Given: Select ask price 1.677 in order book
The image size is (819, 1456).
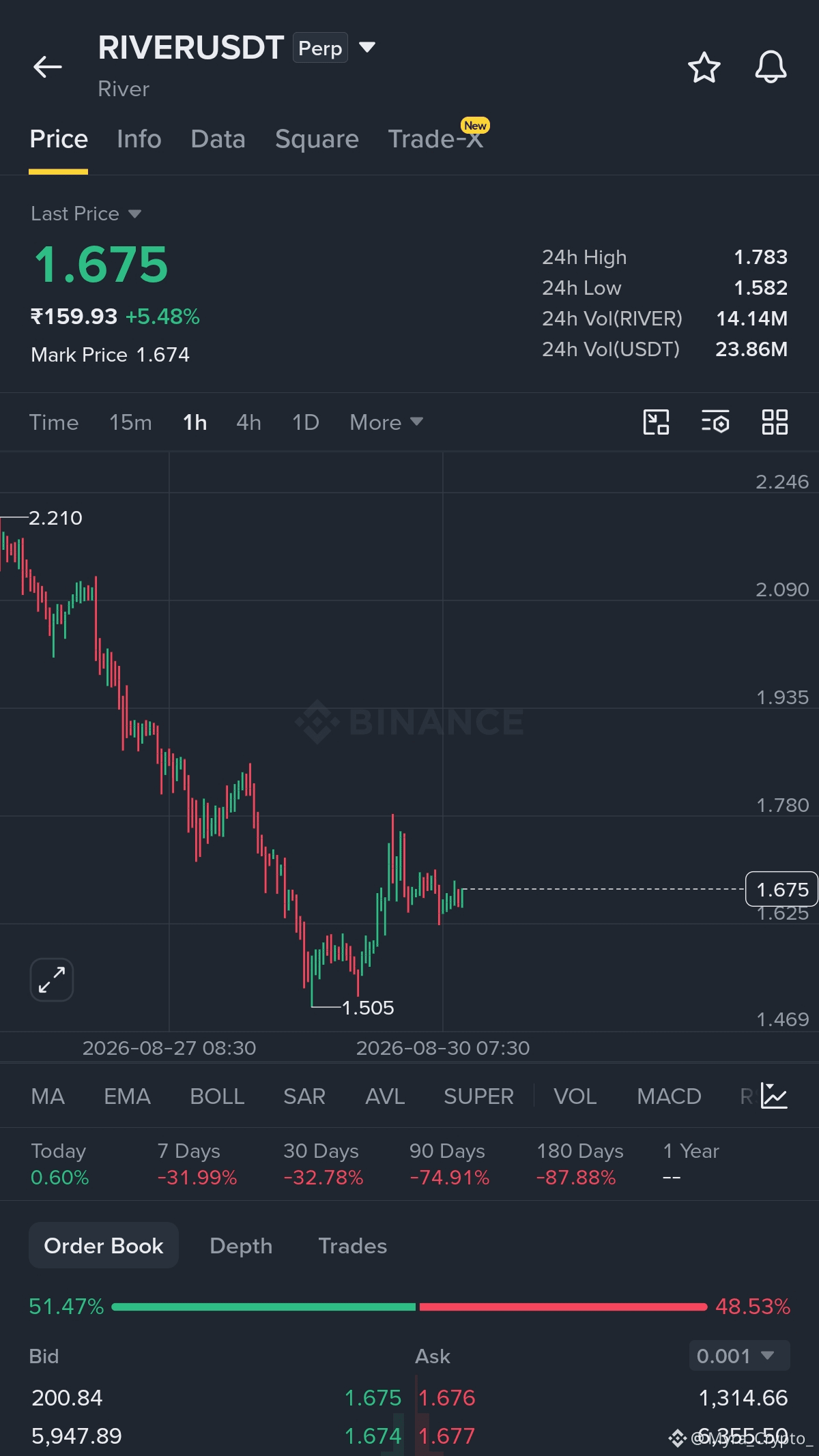Looking at the screenshot, I should click(x=447, y=1436).
